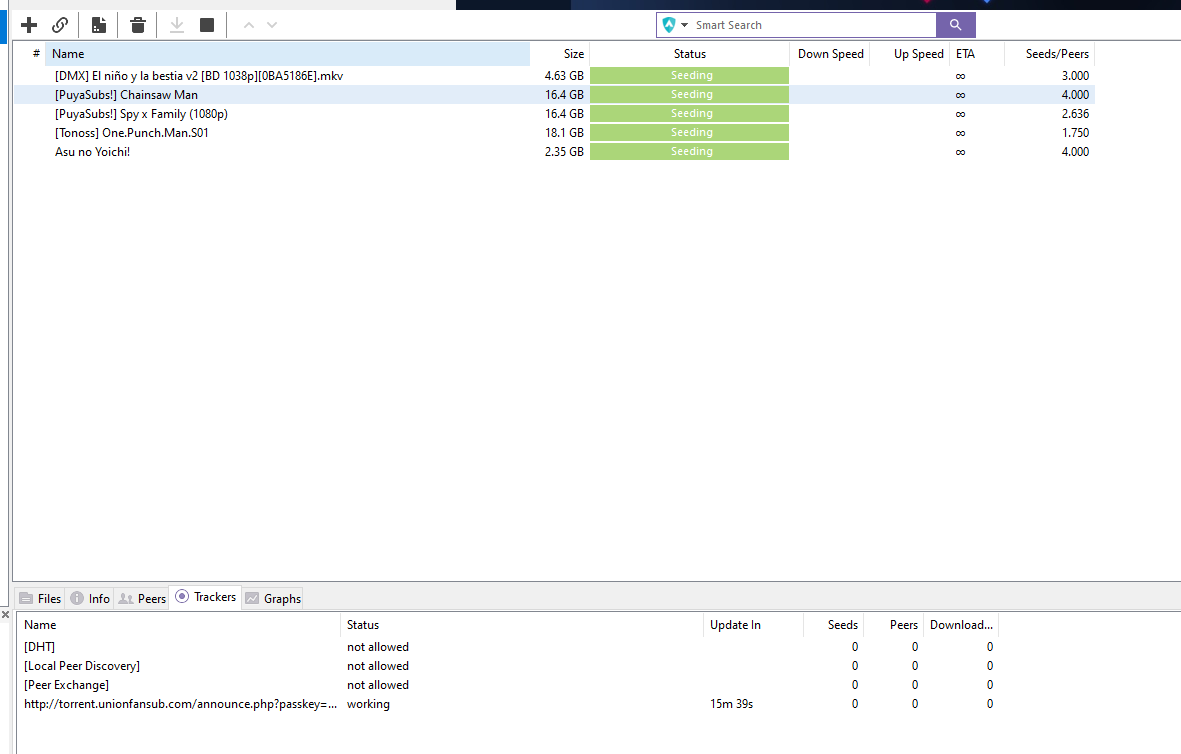Sort by Seeds/Peers column header
Viewport: 1181px width, 754px height.
tap(1049, 54)
